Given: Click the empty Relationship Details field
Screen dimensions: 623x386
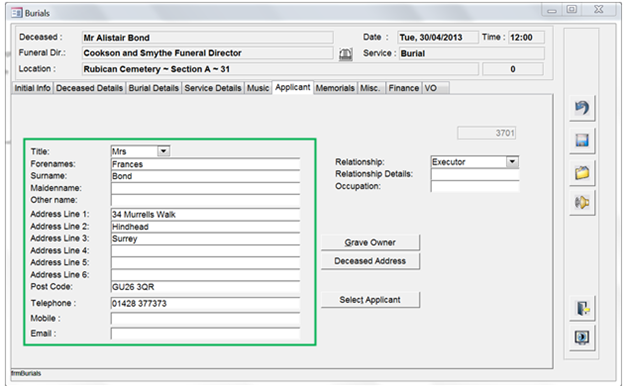Looking at the screenshot, I should pos(475,174).
